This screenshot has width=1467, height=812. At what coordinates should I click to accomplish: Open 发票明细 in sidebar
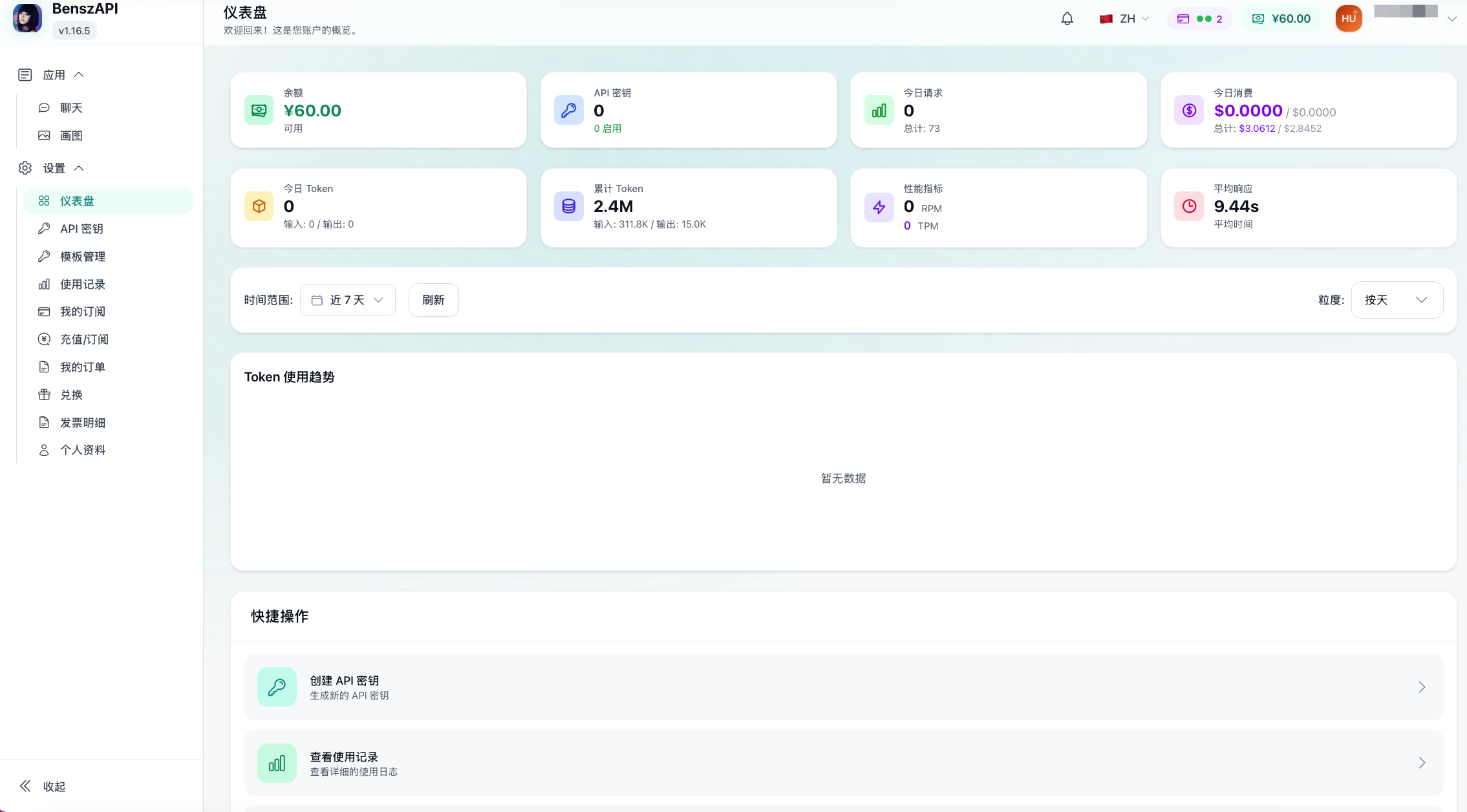click(x=109, y=423)
